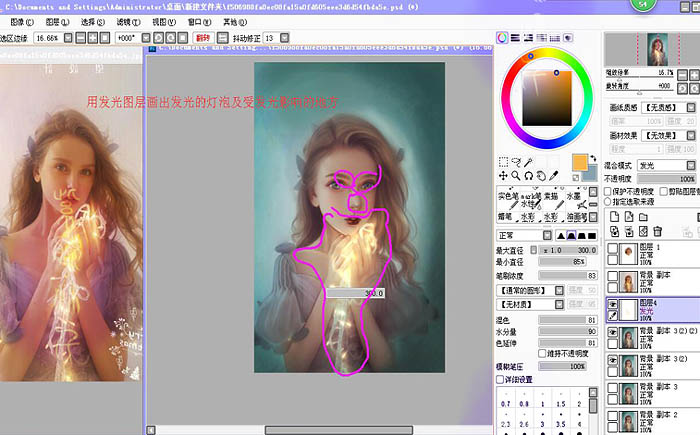The height and width of the screenshot is (435, 700).
Task: Create a new linework layer icon
Action: tap(629, 217)
